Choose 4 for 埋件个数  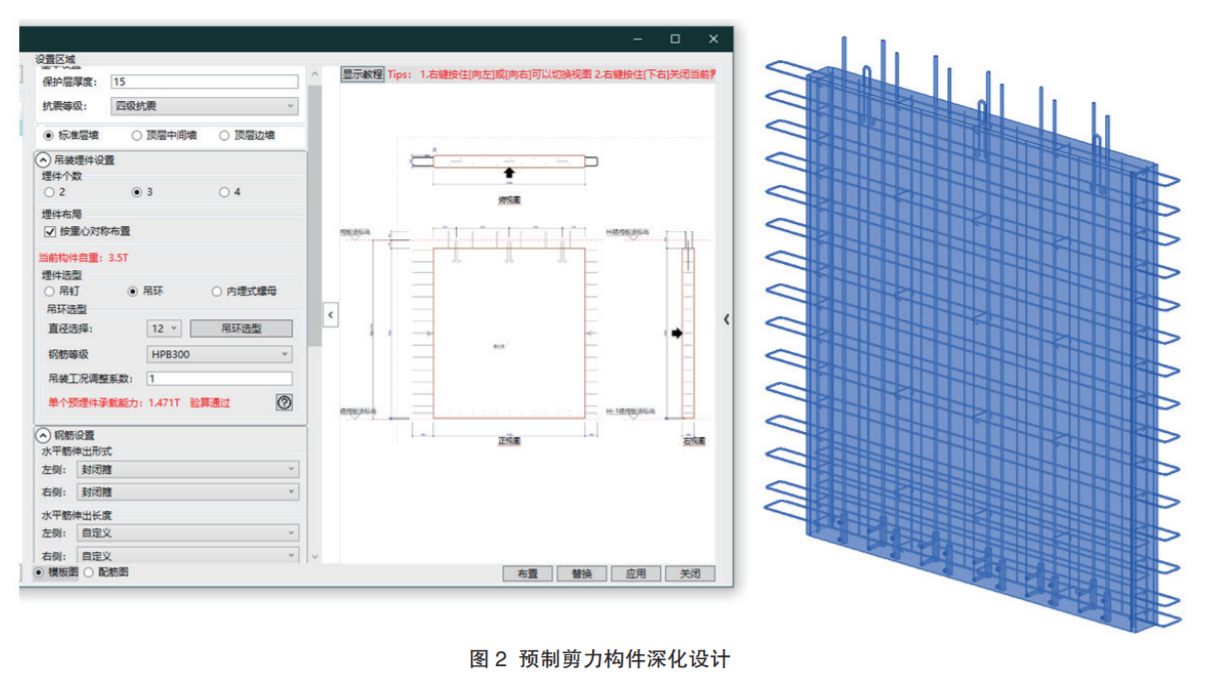click(x=224, y=192)
